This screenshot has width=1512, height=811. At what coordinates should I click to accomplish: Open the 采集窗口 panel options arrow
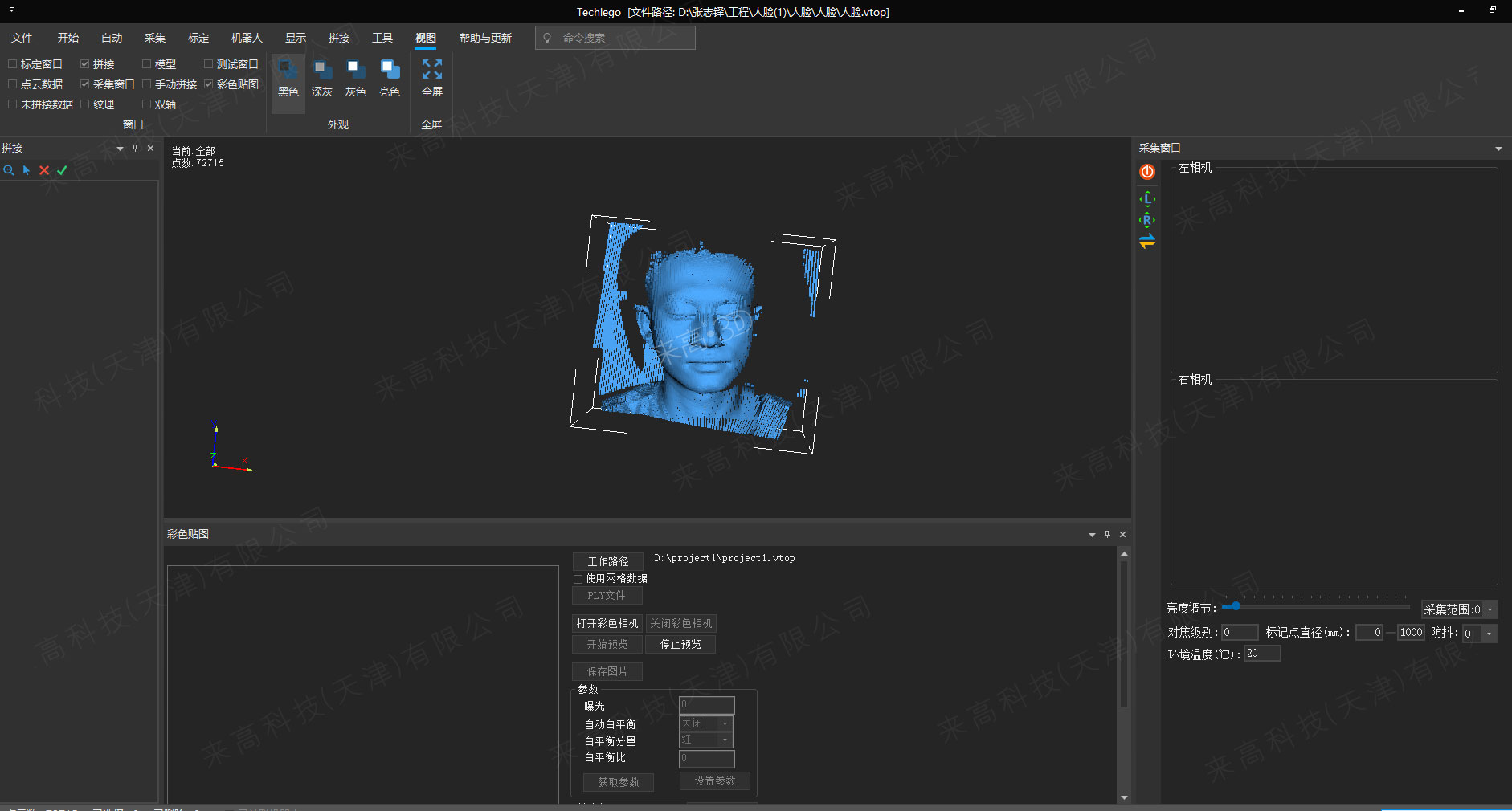pyautogui.click(x=1498, y=149)
